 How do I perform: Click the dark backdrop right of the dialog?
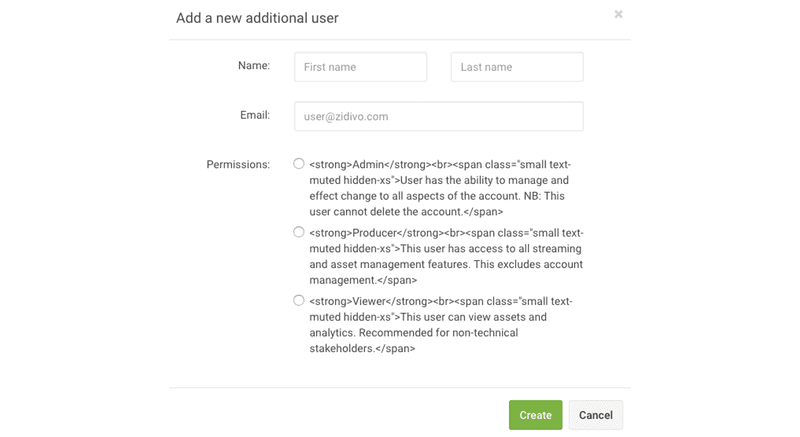pos(715,218)
